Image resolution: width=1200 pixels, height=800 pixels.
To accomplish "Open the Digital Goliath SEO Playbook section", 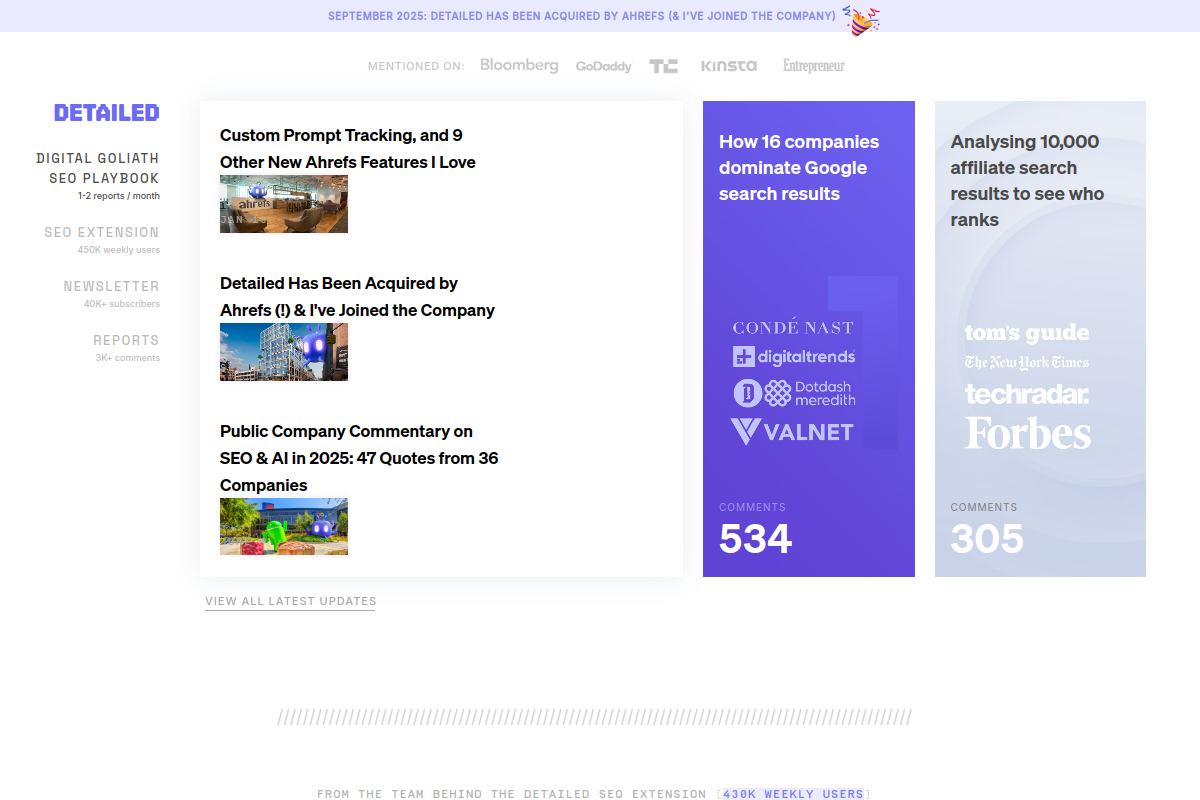I will click(x=97, y=168).
